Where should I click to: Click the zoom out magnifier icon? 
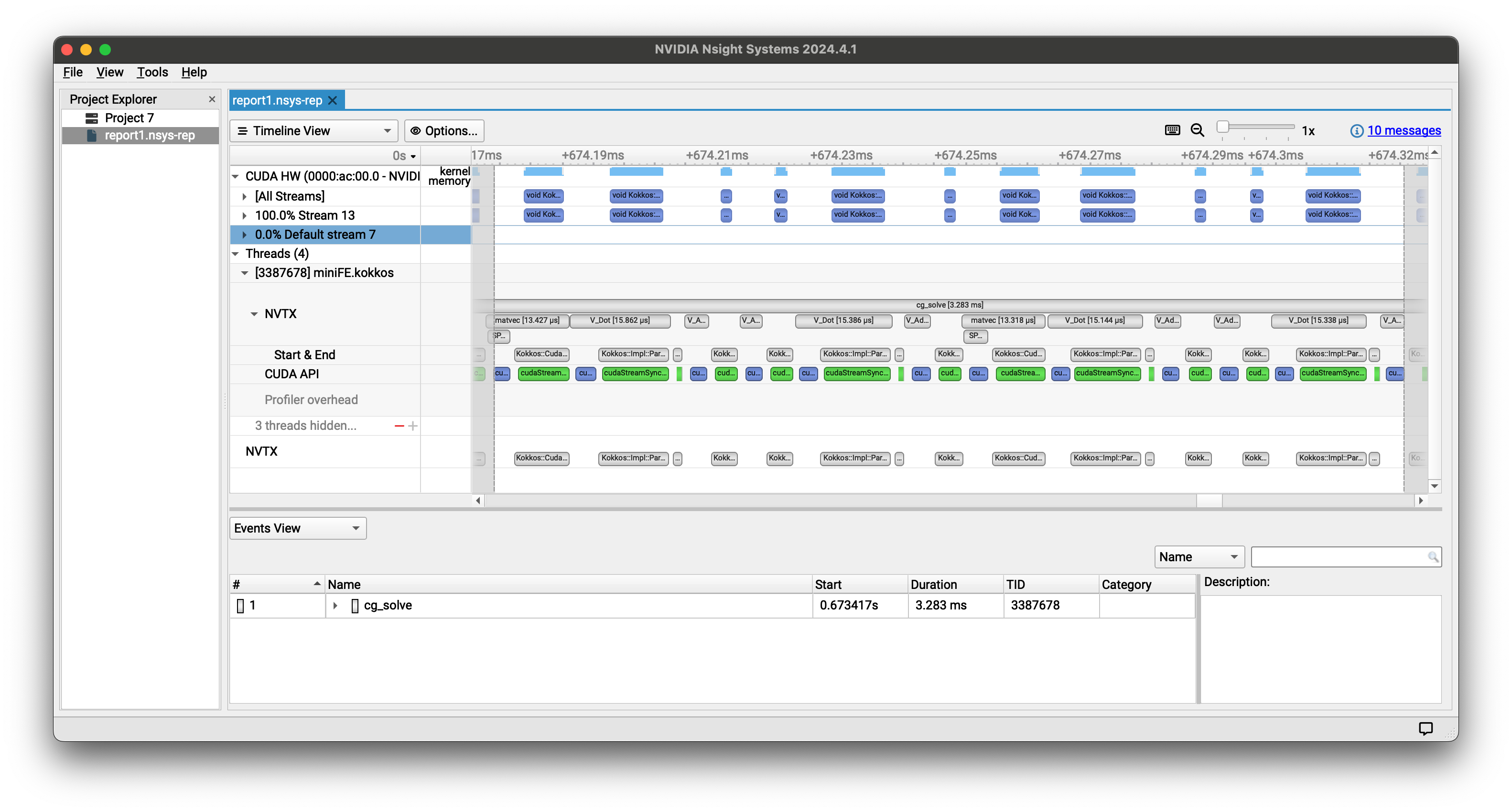(x=1197, y=130)
